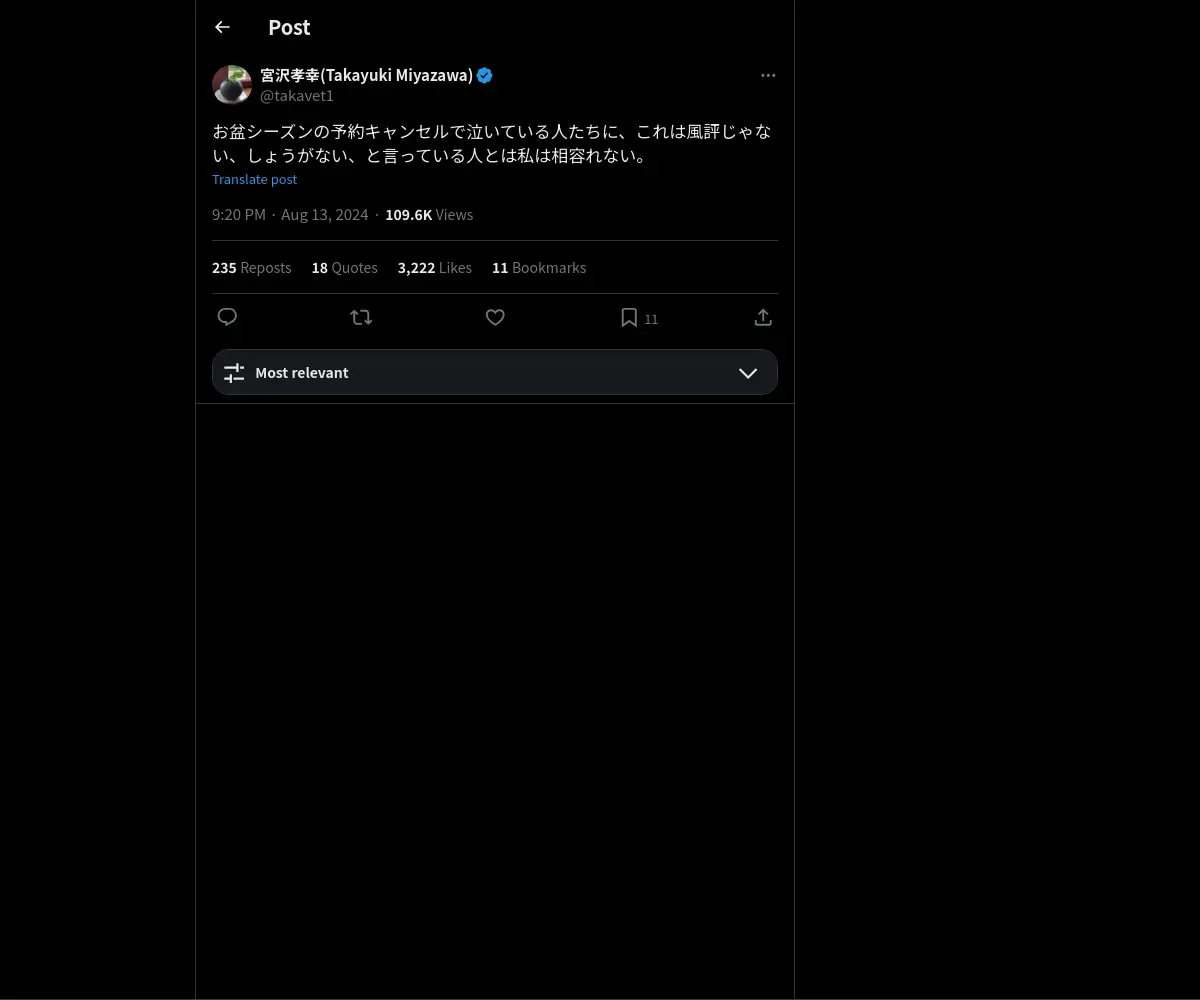Open the 9:20 PM Aug 13, 2024 timestamp
The height and width of the screenshot is (1000, 1200).
pos(290,215)
